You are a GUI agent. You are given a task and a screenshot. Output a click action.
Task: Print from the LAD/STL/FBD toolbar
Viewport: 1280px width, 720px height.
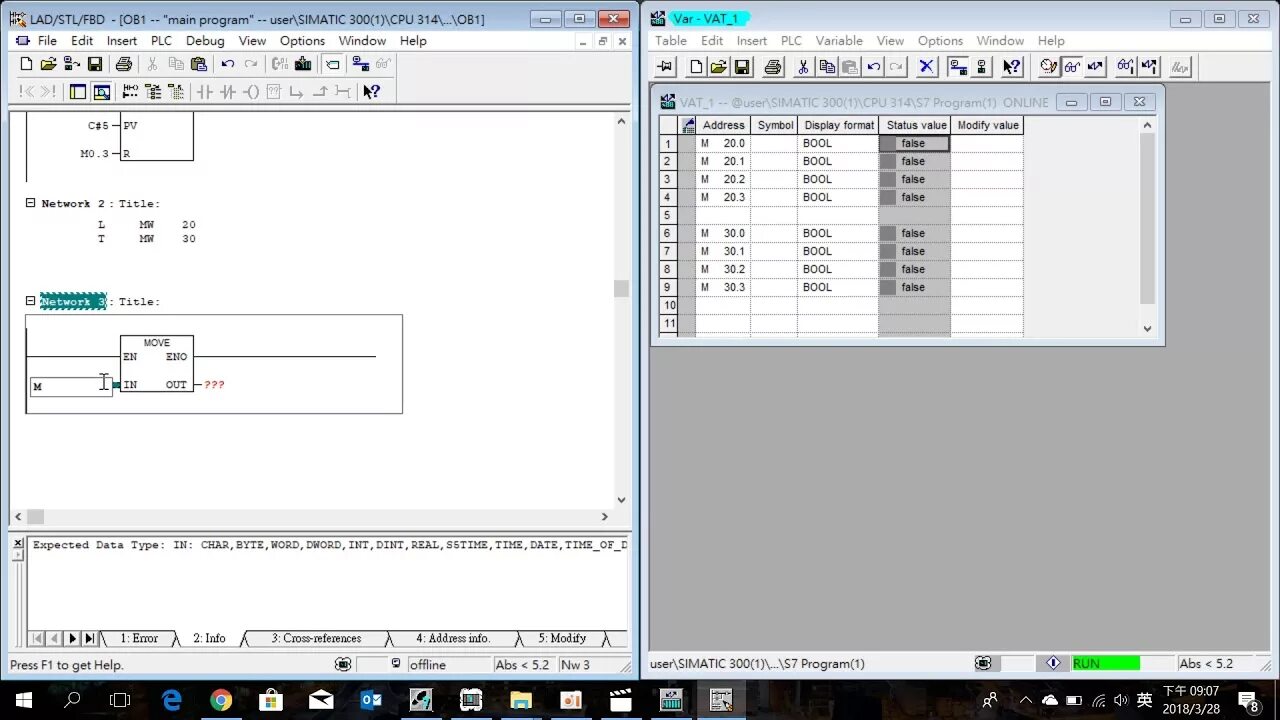[x=124, y=64]
